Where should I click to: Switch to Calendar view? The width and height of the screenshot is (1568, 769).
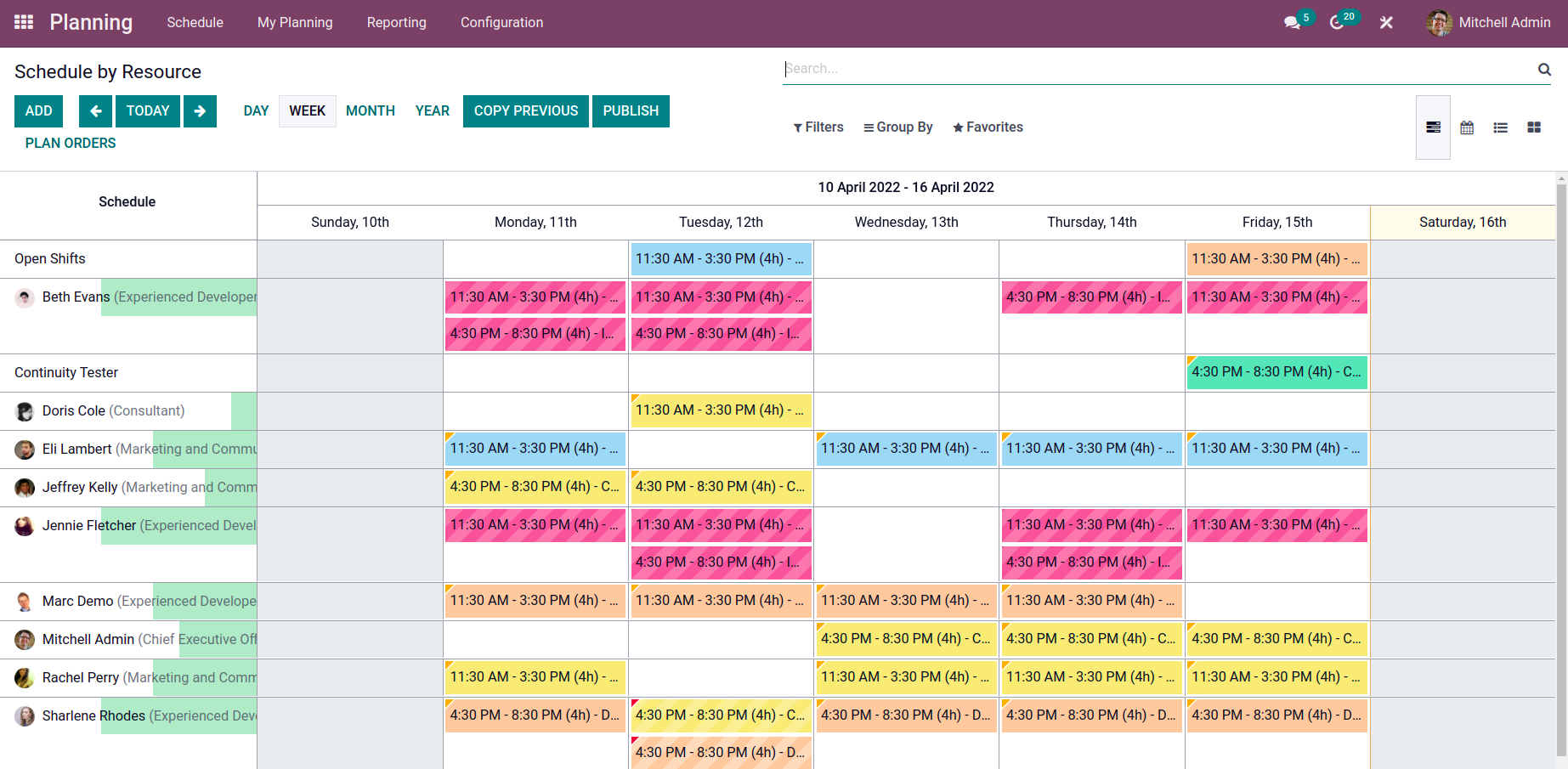click(x=1467, y=127)
